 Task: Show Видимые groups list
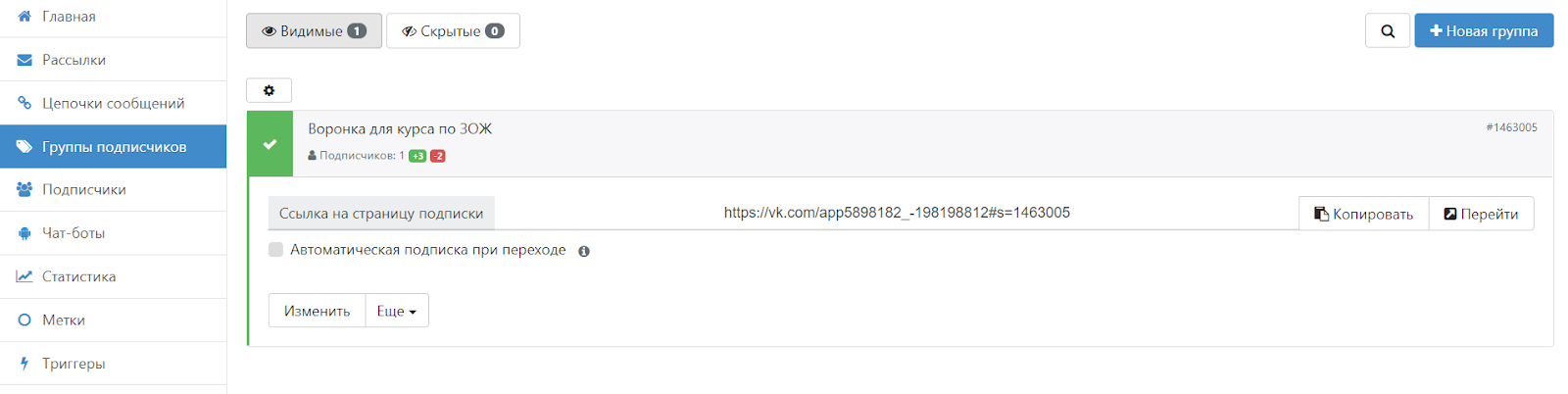[314, 31]
